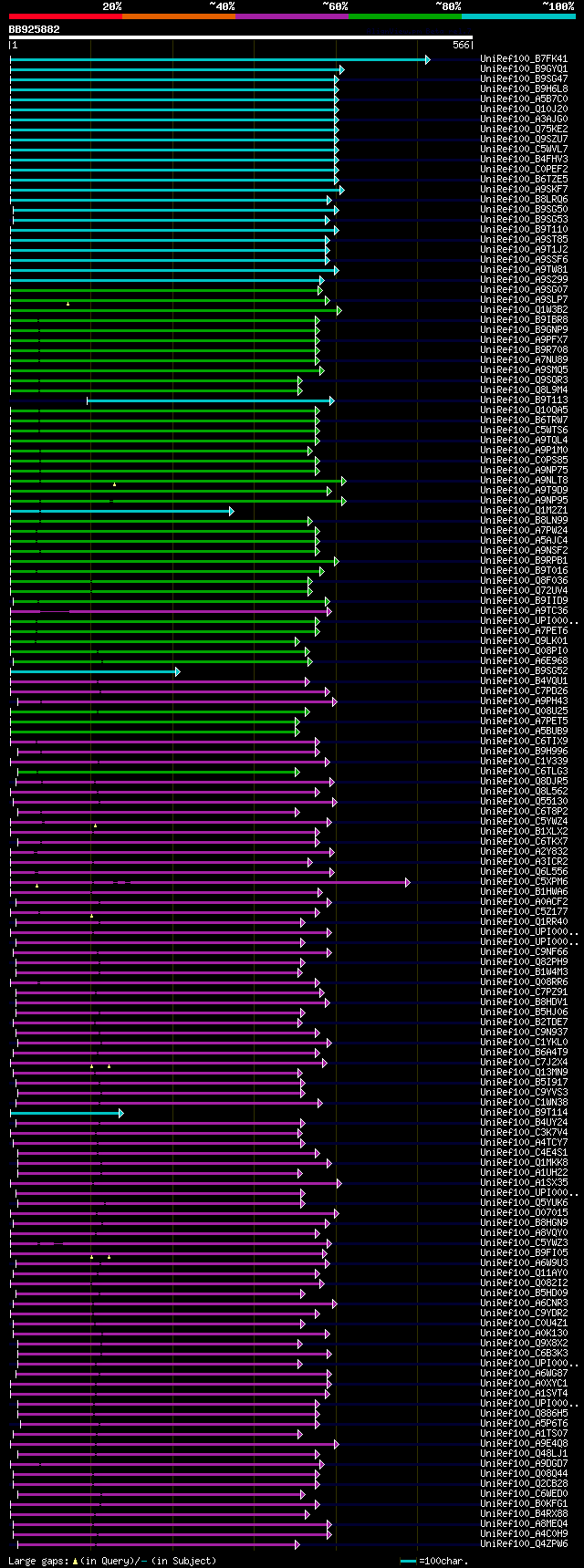The width and height of the screenshot is (584, 1568).
Task: Click the UniRef100_B4VQU1 label
Action: [524, 680]
